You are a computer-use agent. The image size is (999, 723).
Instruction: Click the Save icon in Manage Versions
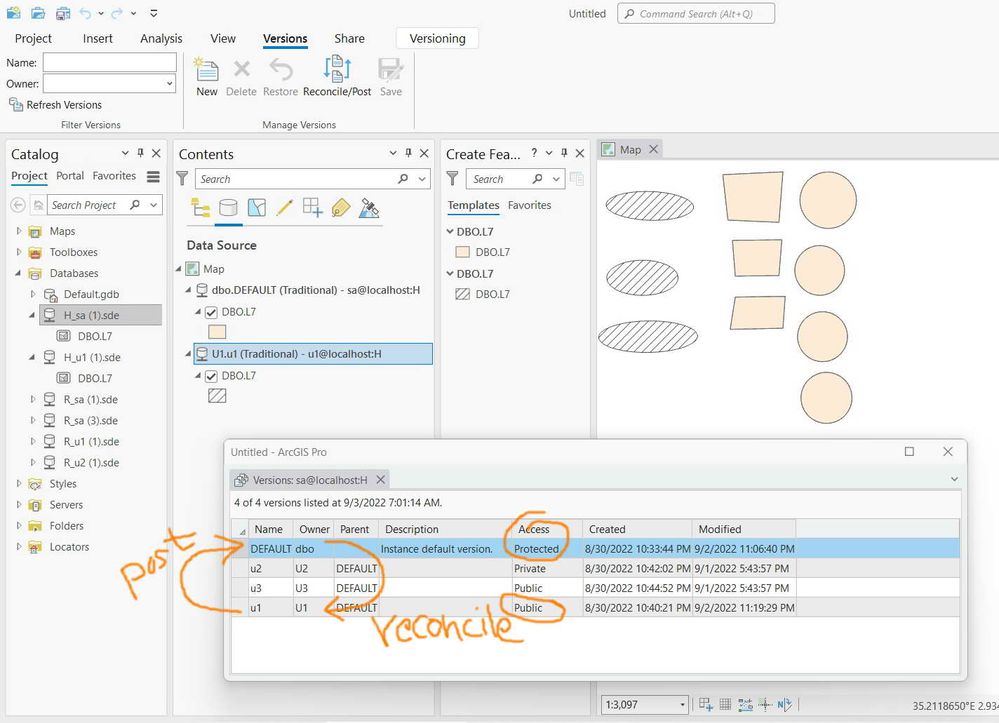coord(390,69)
